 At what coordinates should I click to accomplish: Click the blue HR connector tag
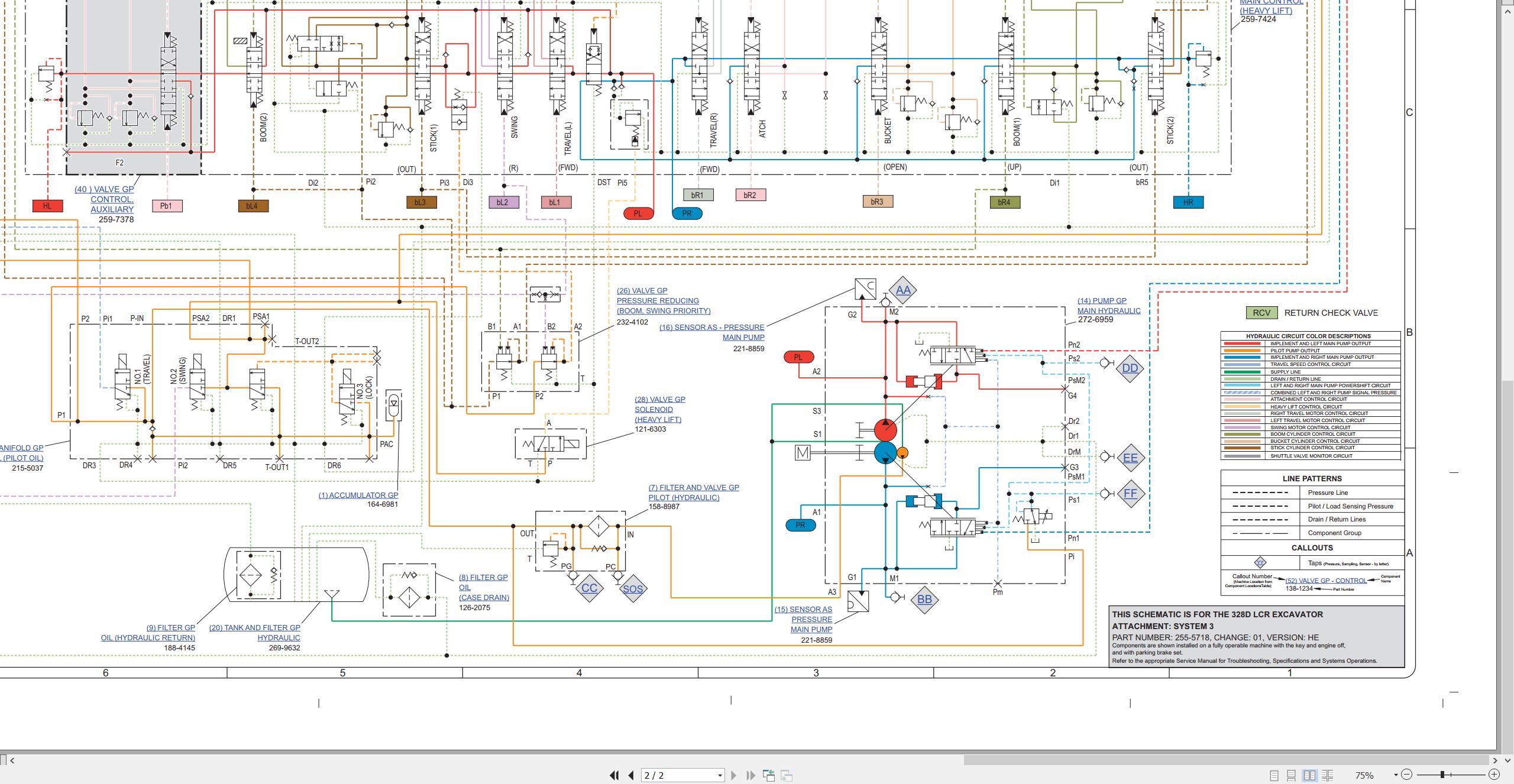coord(1188,202)
